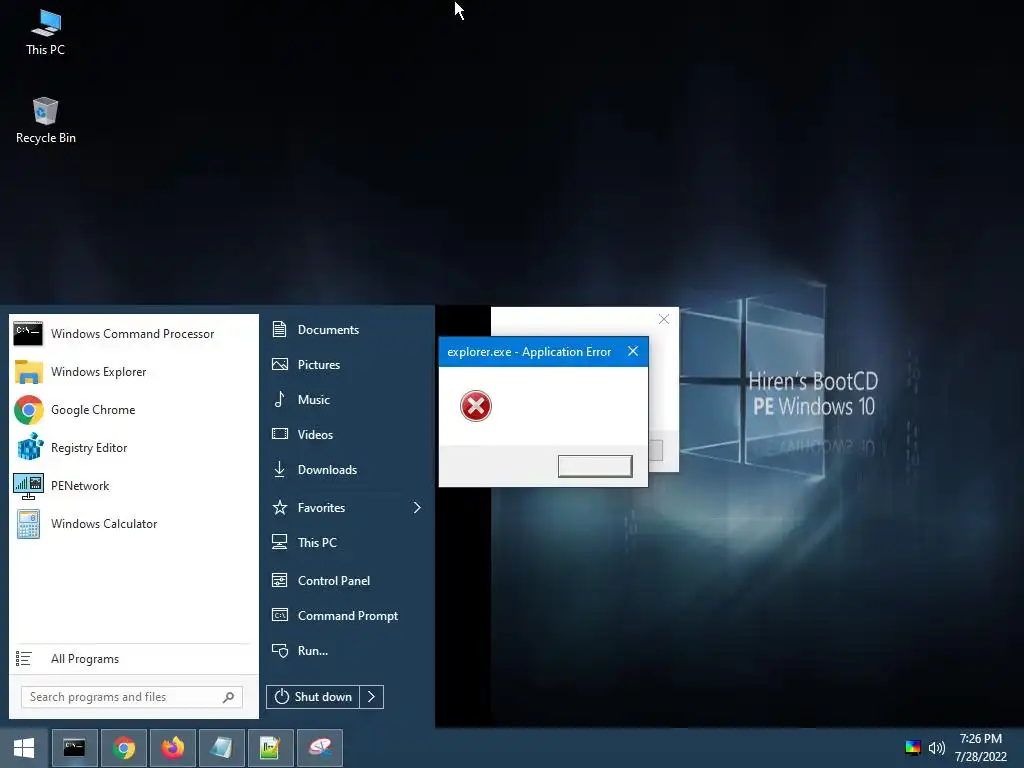Click the blank button in explorer.exe error dialog
This screenshot has width=1024, height=768.
click(x=595, y=466)
